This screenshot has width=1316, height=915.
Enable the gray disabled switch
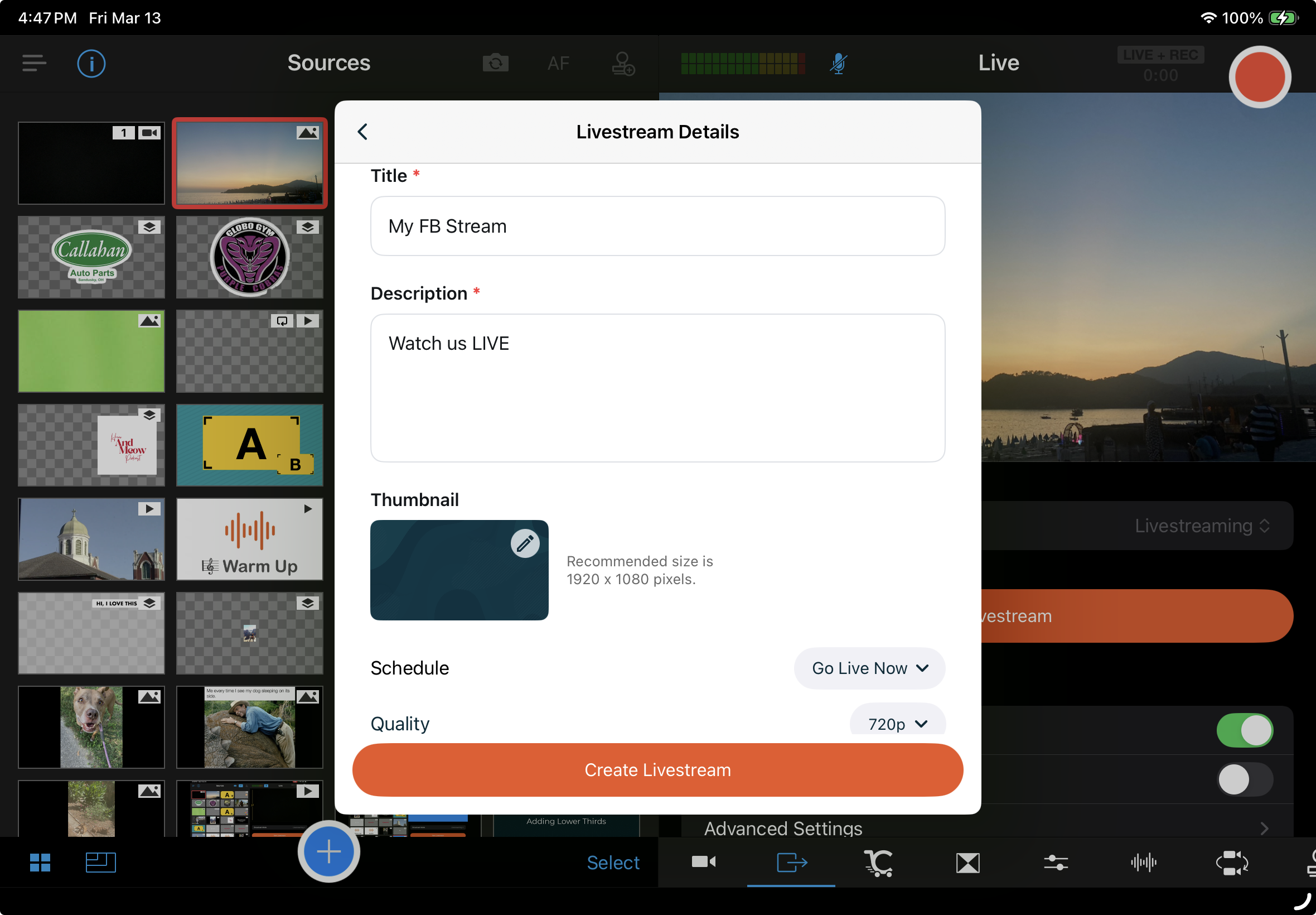pos(1245,779)
